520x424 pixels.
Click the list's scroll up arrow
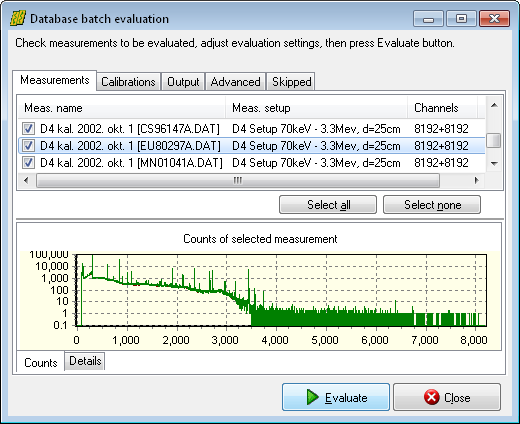tap(494, 106)
